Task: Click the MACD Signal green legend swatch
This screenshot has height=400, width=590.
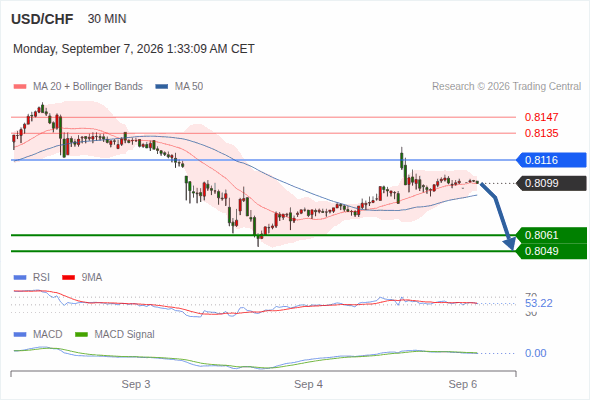Action: (x=81, y=335)
